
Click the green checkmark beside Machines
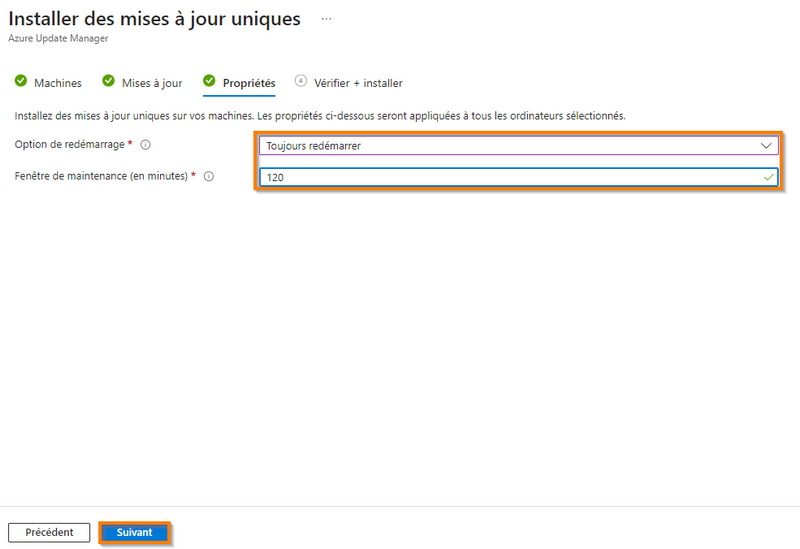point(21,82)
